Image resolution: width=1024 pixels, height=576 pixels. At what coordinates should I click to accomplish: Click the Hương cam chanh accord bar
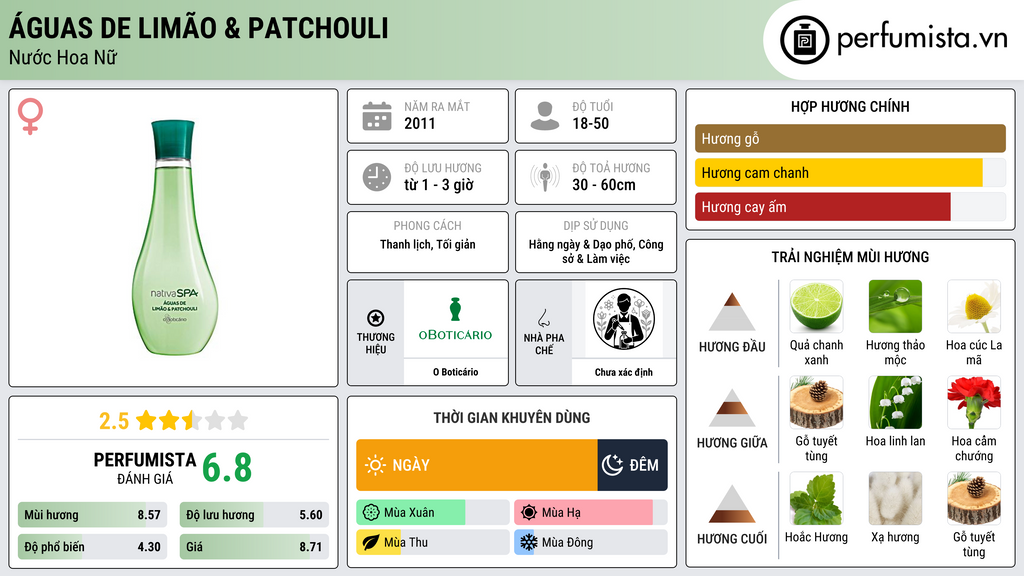click(x=850, y=173)
